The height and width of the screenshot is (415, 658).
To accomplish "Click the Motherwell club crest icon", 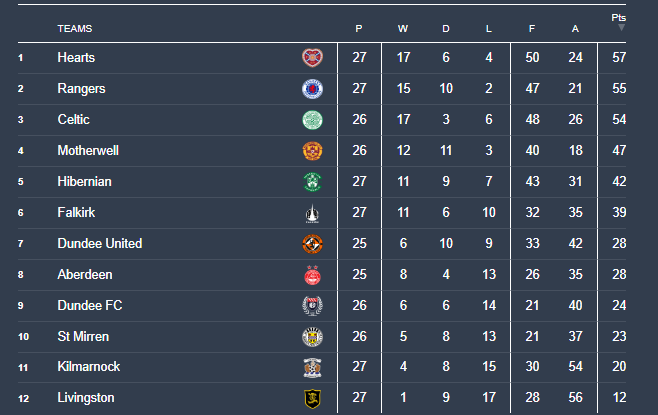I will click(x=313, y=151).
